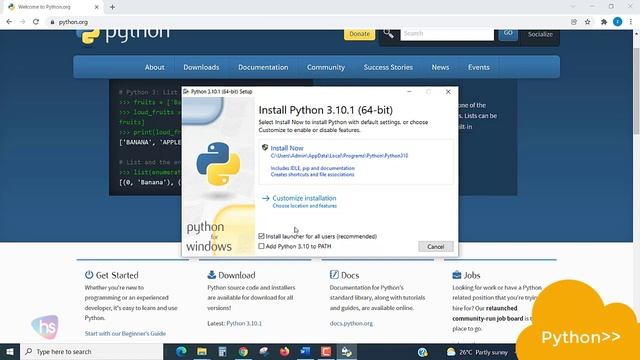Click the relaunched community-run job board link
This screenshot has height=360, width=640.
487,313
